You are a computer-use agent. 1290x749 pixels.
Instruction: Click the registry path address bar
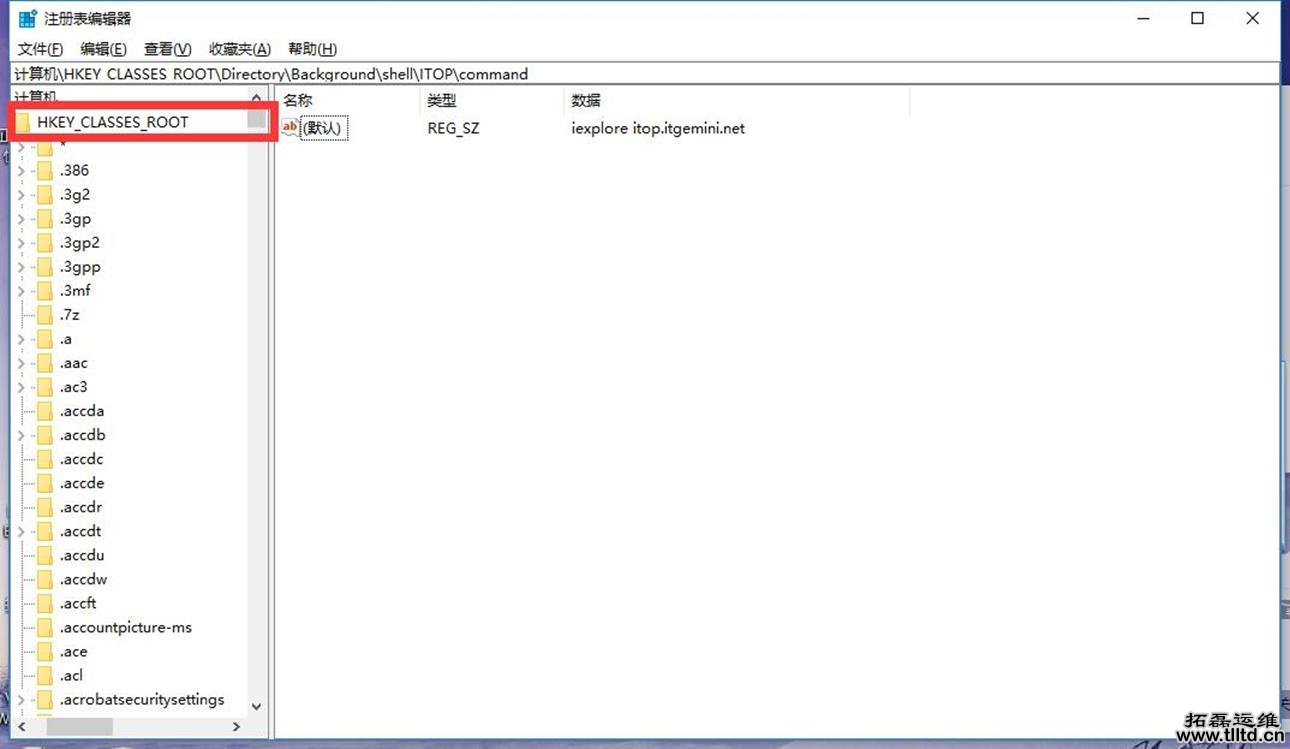point(640,74)
